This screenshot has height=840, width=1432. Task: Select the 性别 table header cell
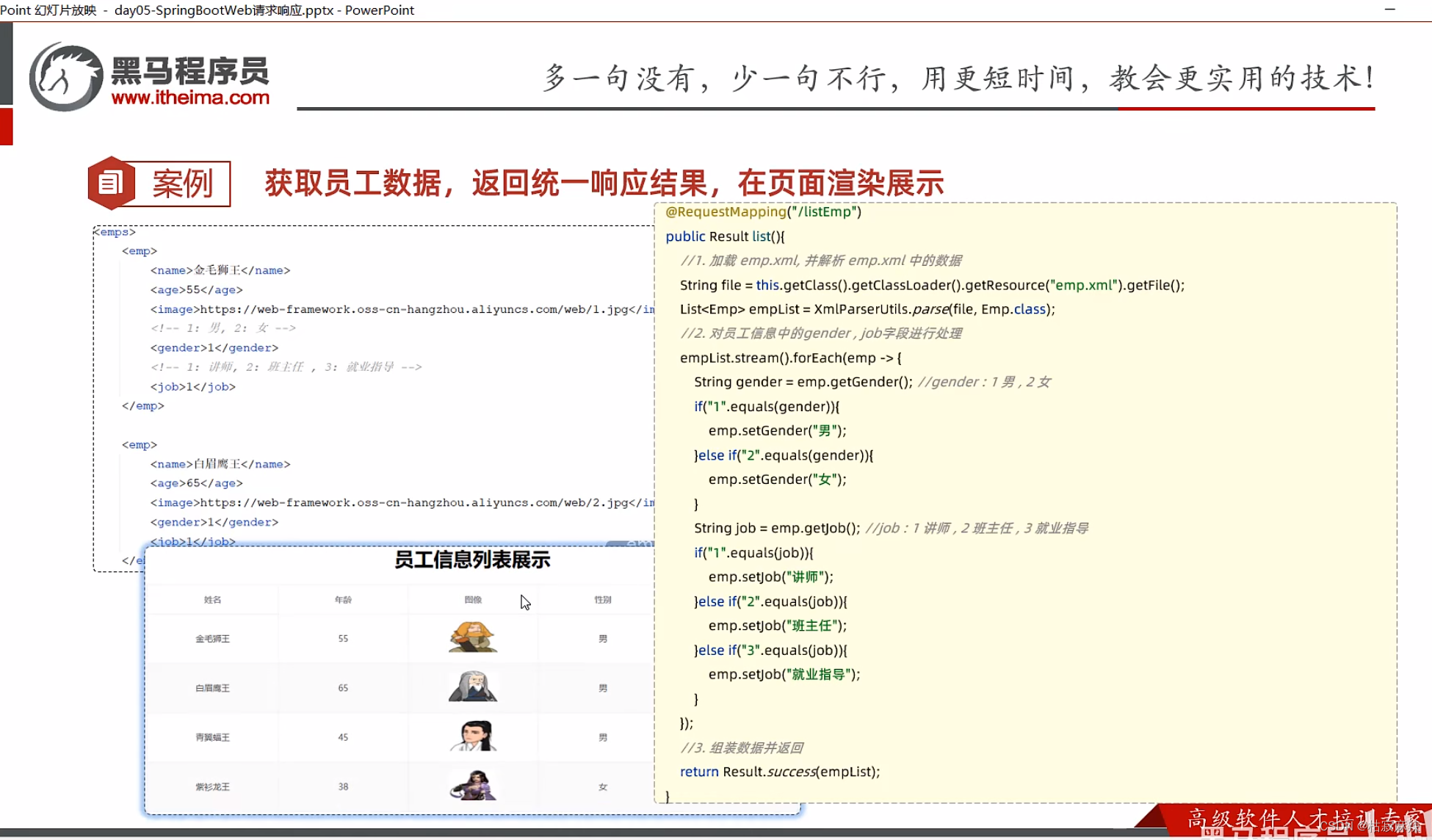pos(602,599)
